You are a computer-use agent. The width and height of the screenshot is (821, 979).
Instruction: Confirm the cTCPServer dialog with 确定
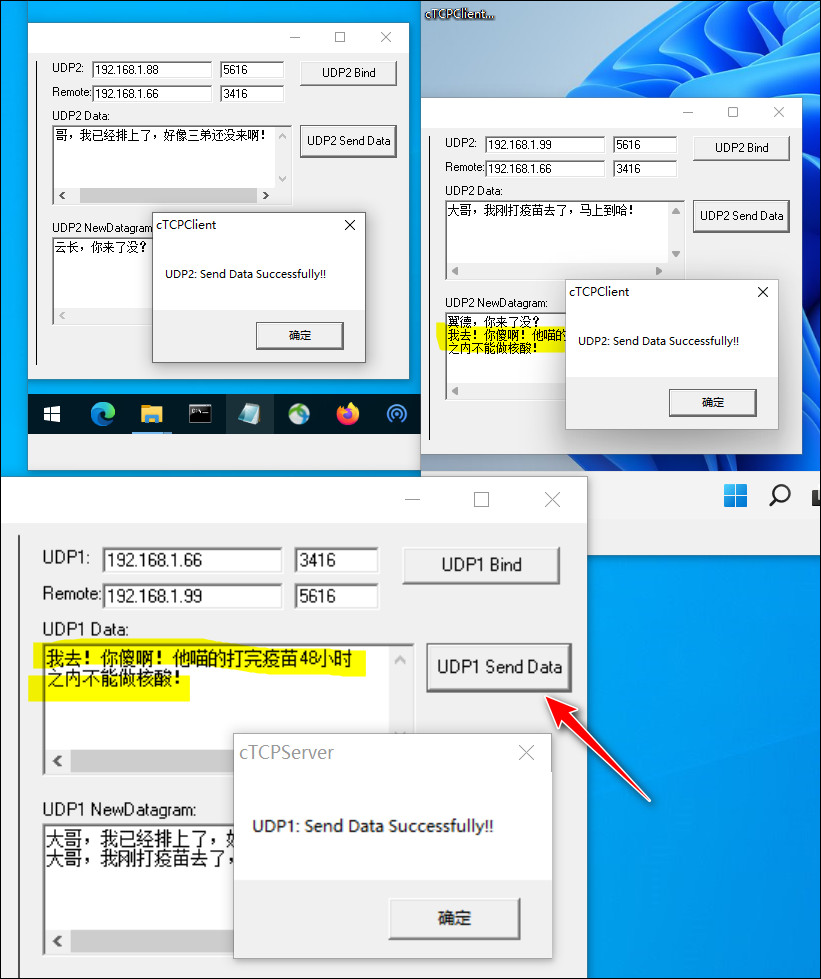click(x=454, y=918)
